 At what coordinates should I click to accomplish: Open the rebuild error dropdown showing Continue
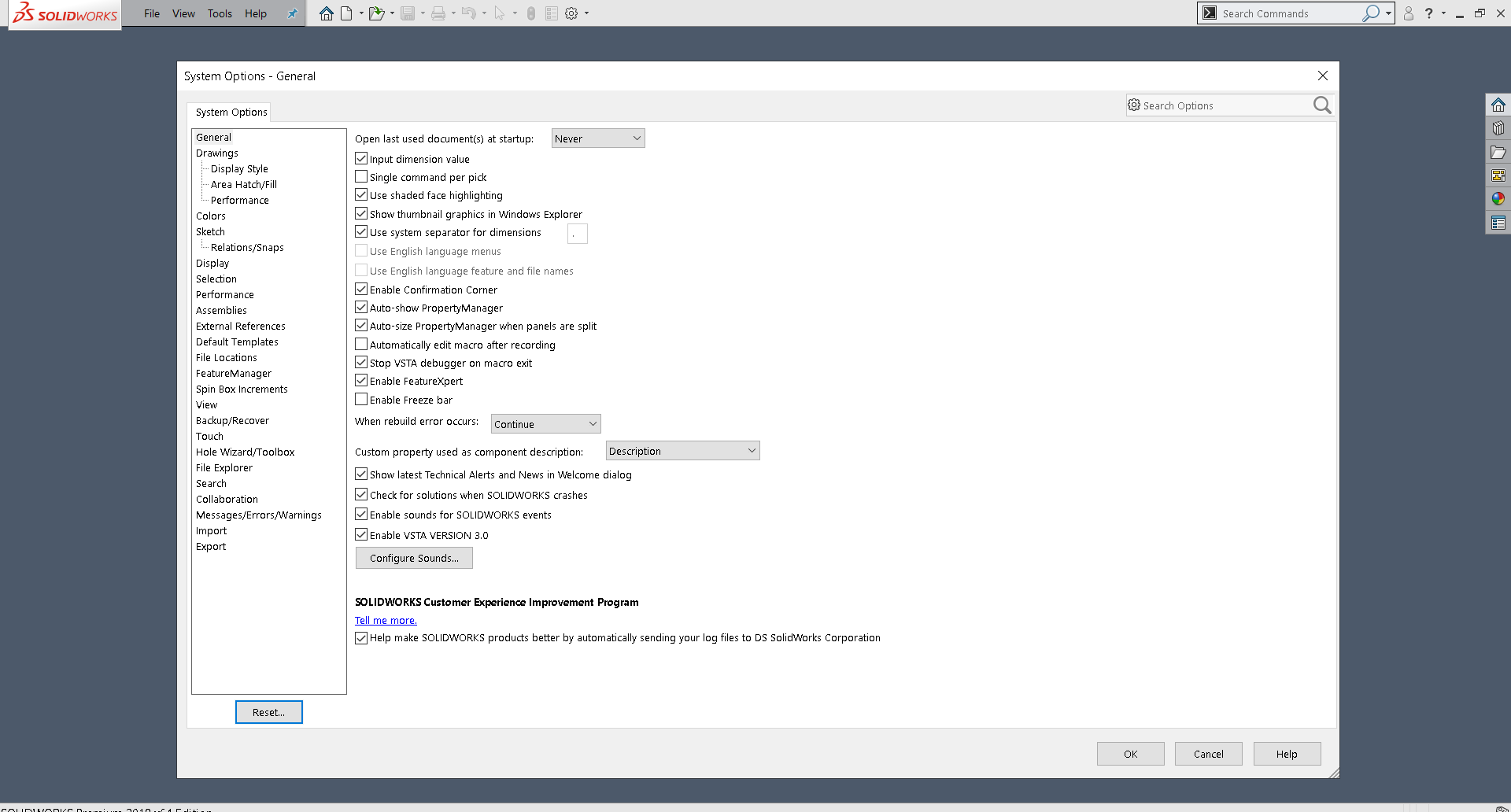(x=546, y=424)
